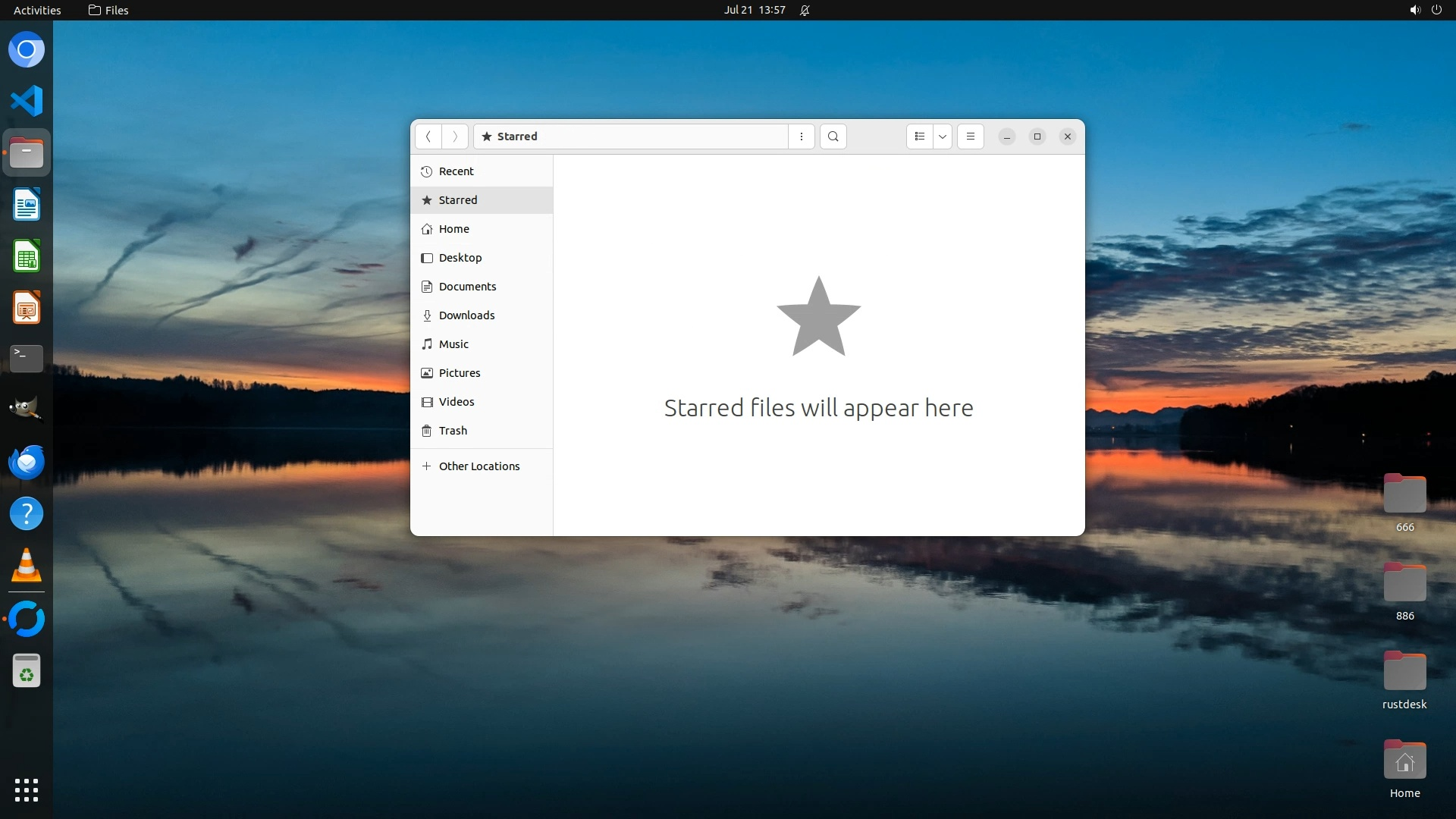Screen dimensions: 1456x819
Task: Launch Visual Studio Code from the dock
Action: pyautogui.click(x=27, y=101)
